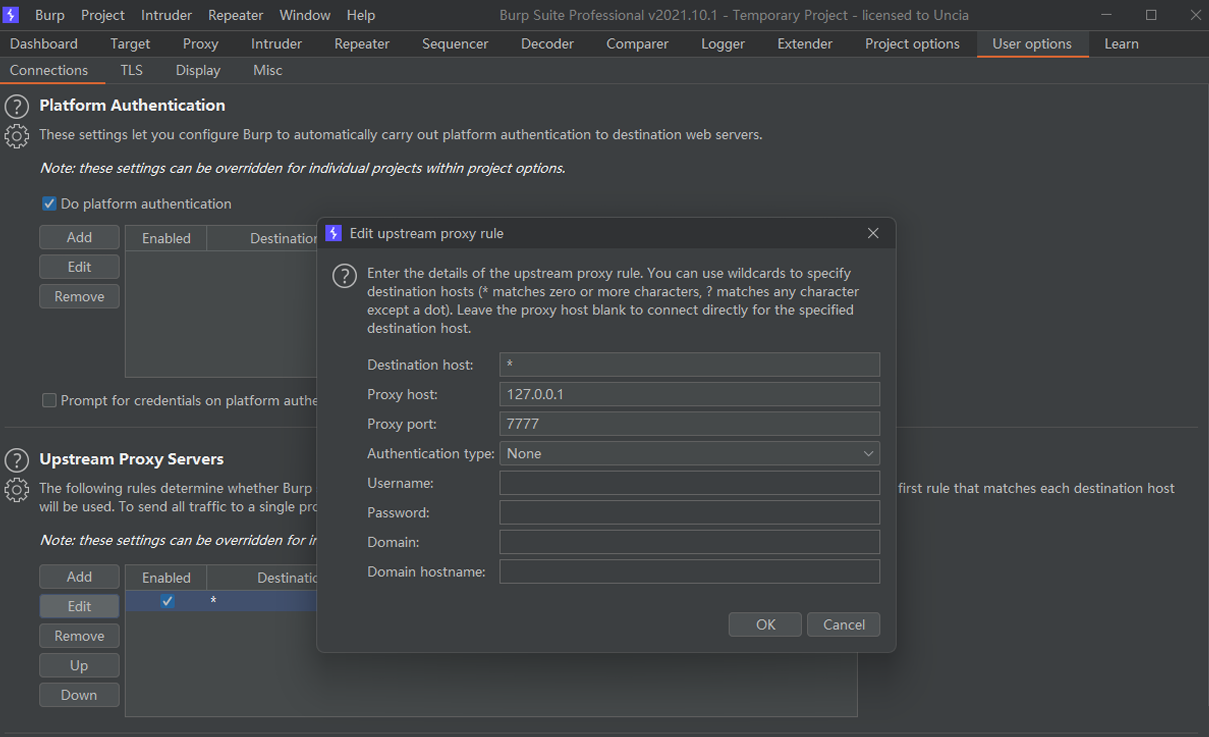This screenshot has height=737, width=1209.
Task: Click Add under Platform Authentication
Action: [79, 237]
